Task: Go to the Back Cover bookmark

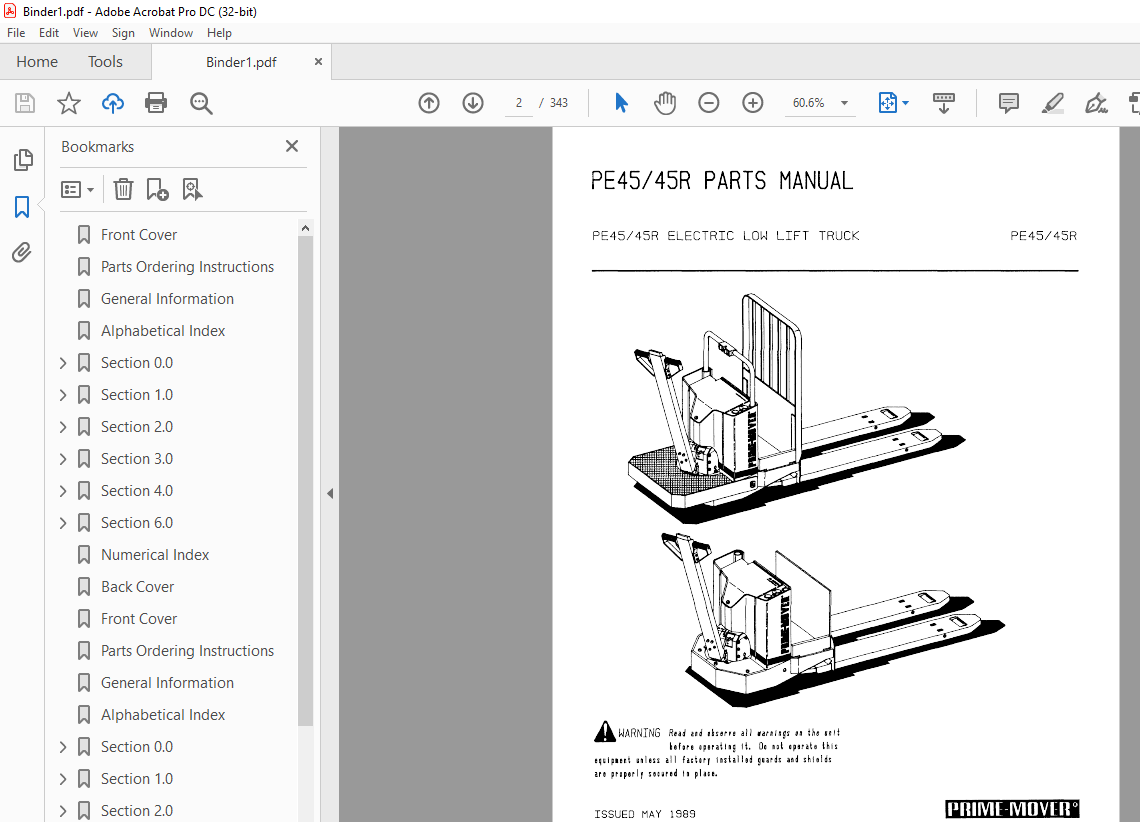Action: [x=137, y=587]
